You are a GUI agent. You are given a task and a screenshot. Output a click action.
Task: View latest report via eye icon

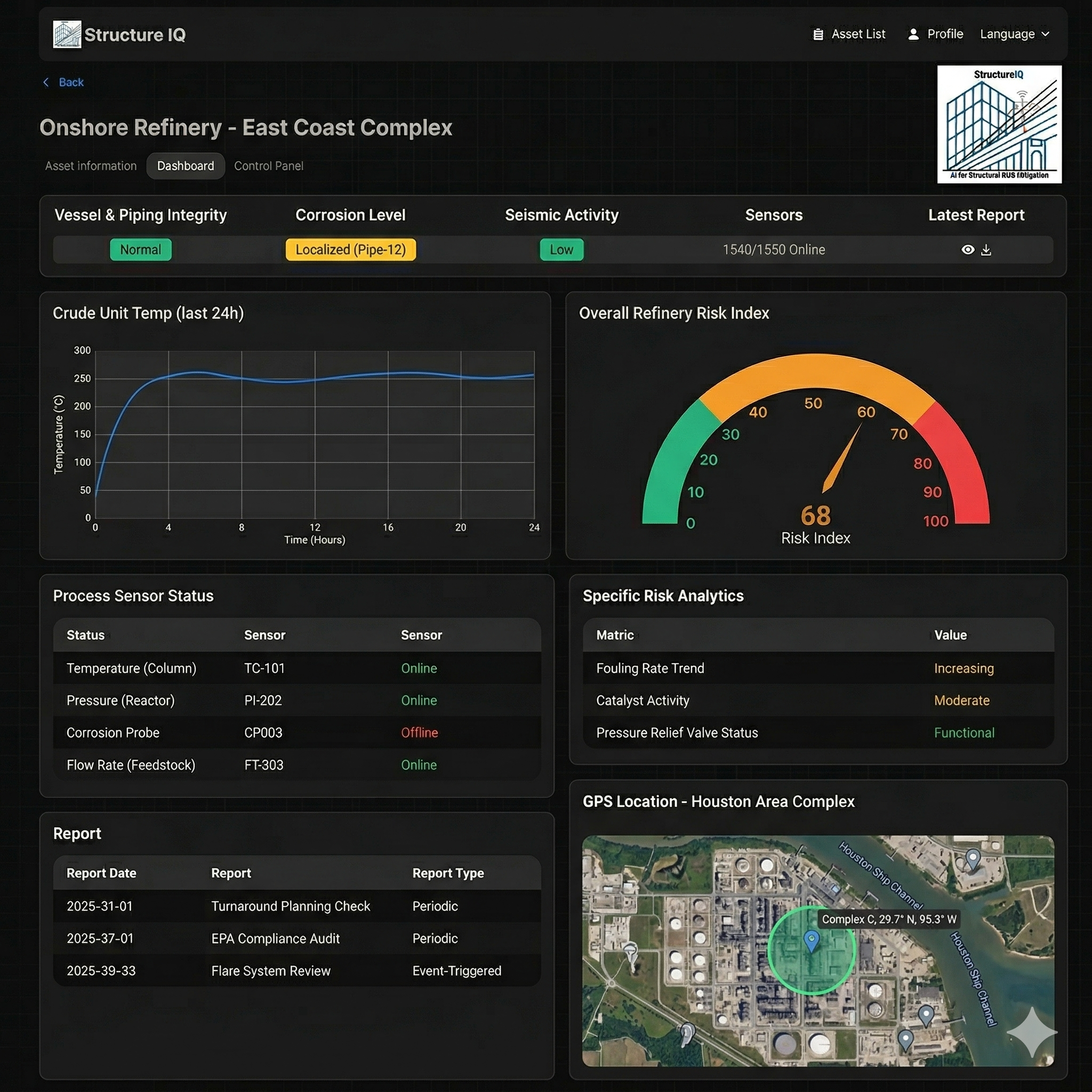click(968, 250)
